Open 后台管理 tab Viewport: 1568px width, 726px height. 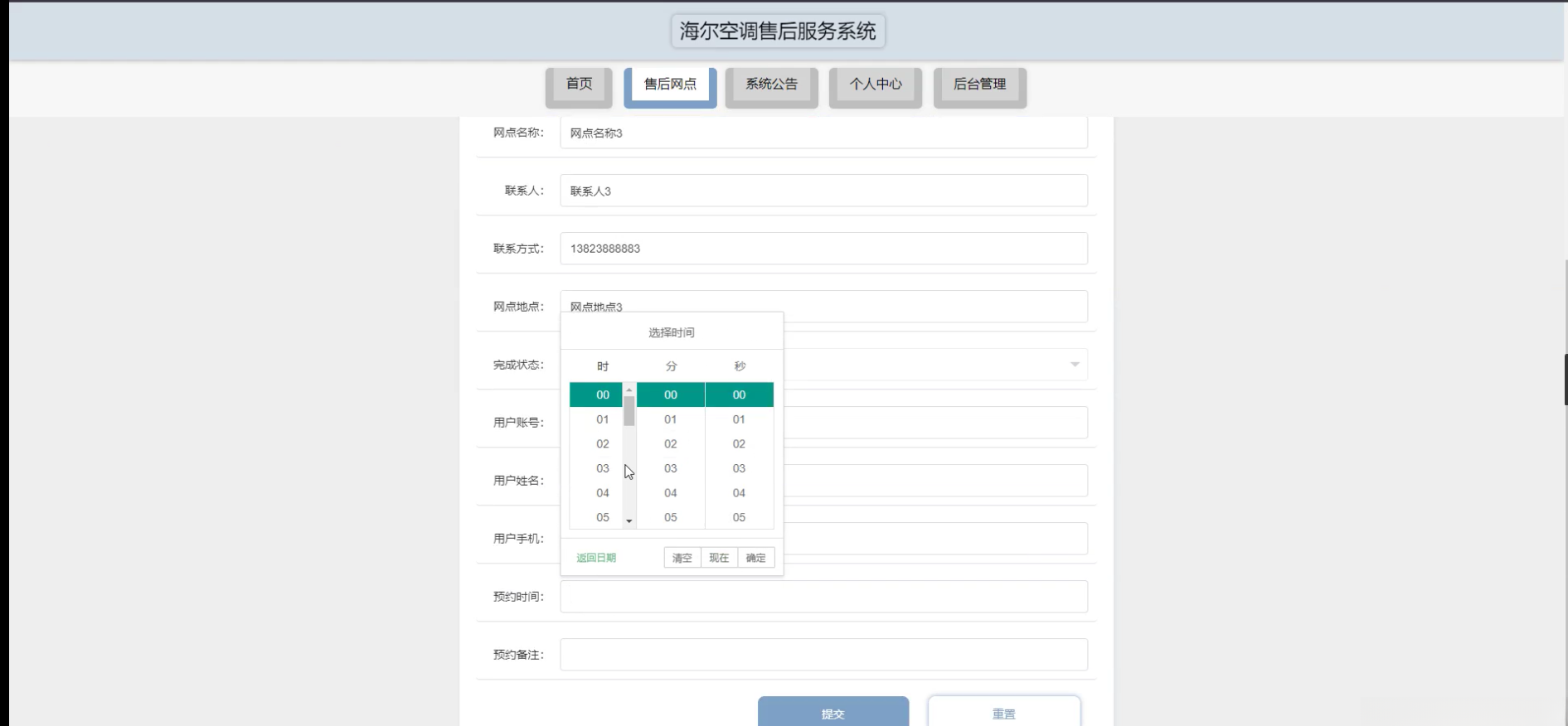[x=980, y=86]
